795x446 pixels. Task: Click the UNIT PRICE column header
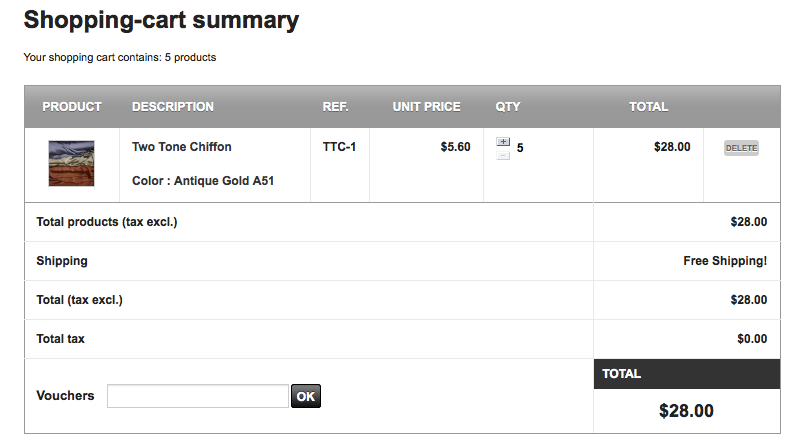click(427, 107)
